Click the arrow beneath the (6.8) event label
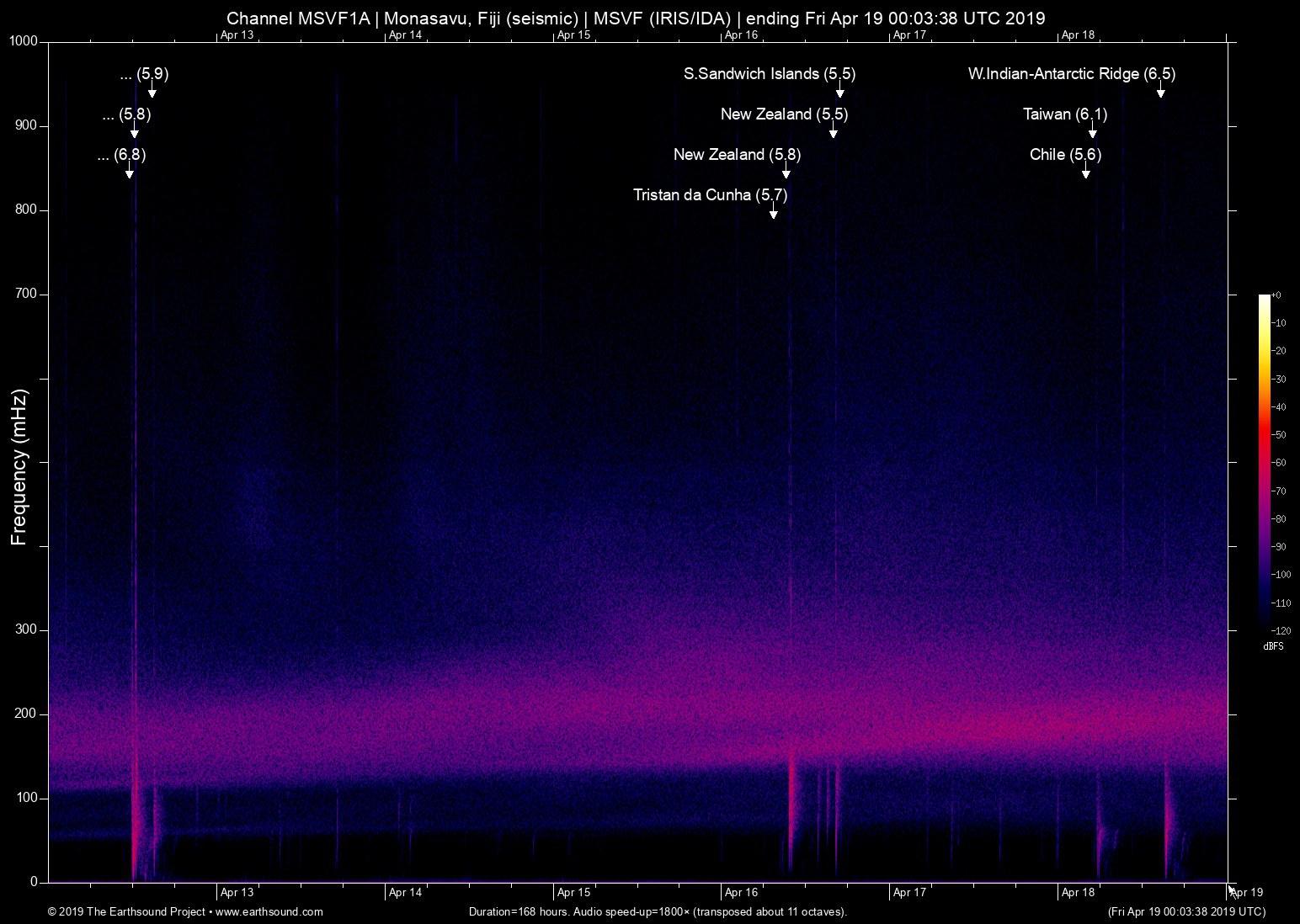The height and width of the screenshot is (924, 1300). [x=129, y=171]
